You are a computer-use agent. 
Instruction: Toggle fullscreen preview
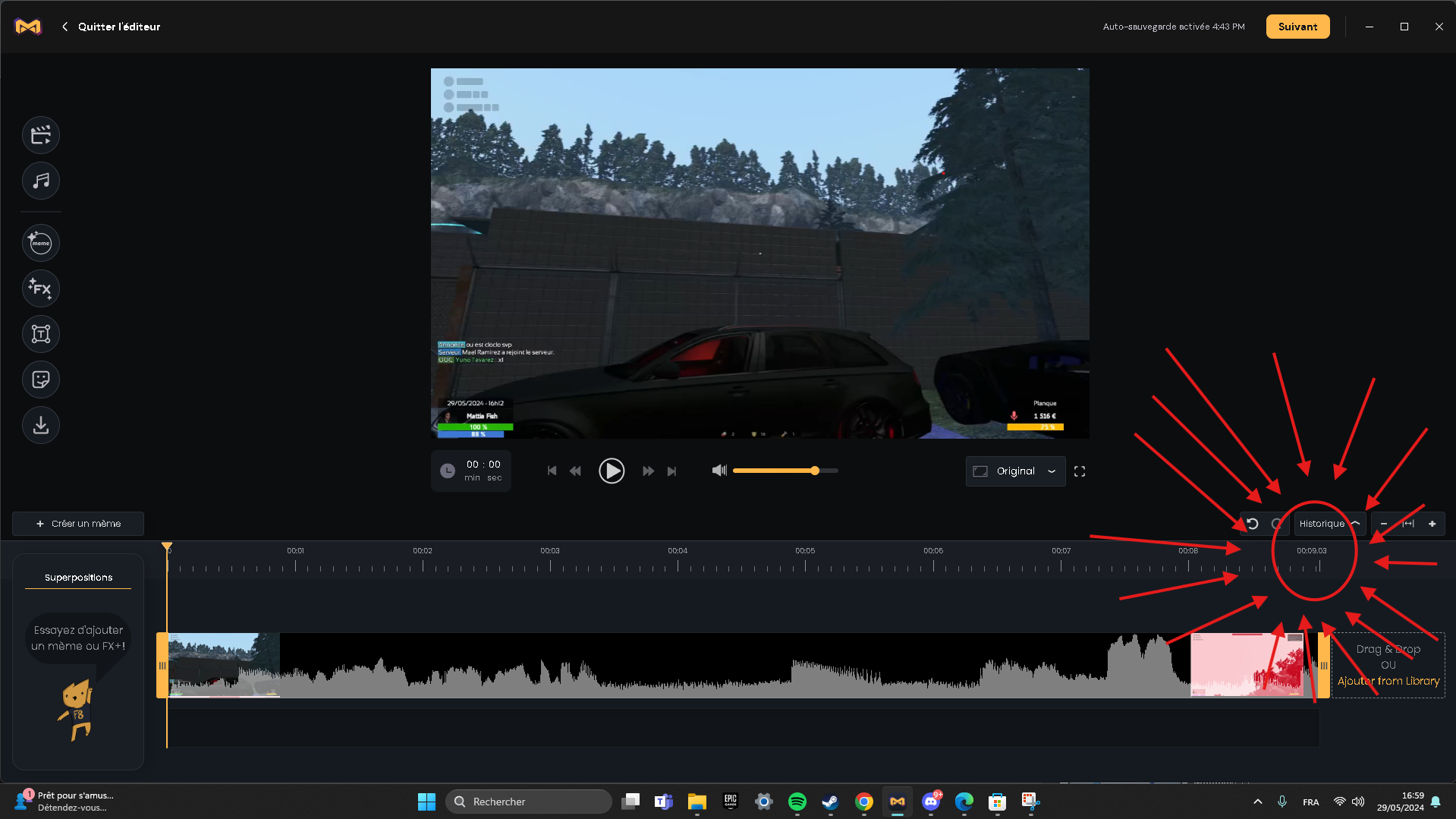[1080, 471]
